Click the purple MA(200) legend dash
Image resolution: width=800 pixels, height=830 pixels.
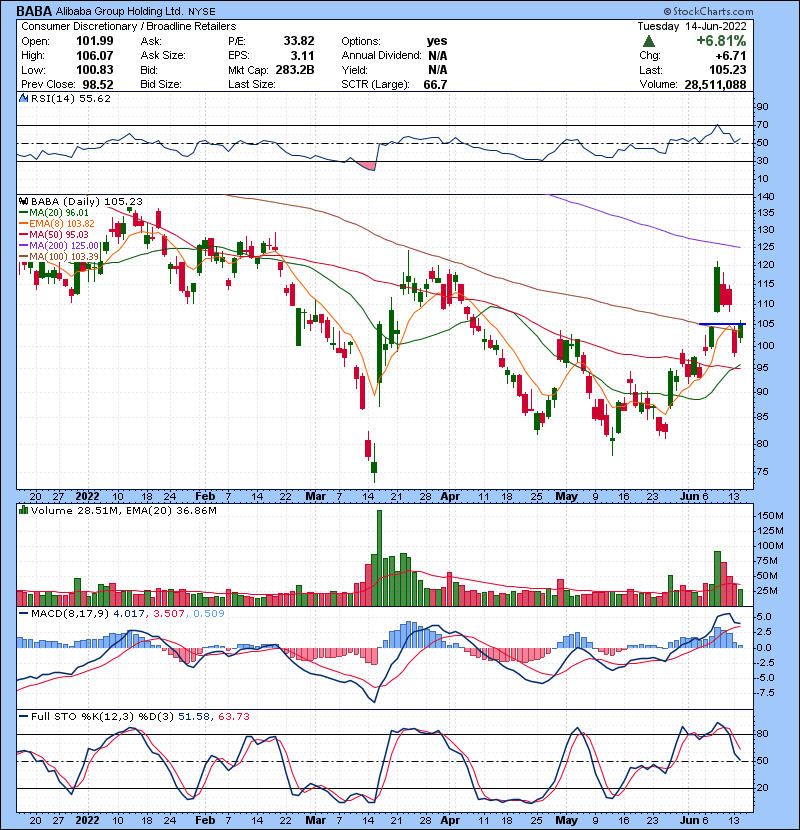click(23, 246)
